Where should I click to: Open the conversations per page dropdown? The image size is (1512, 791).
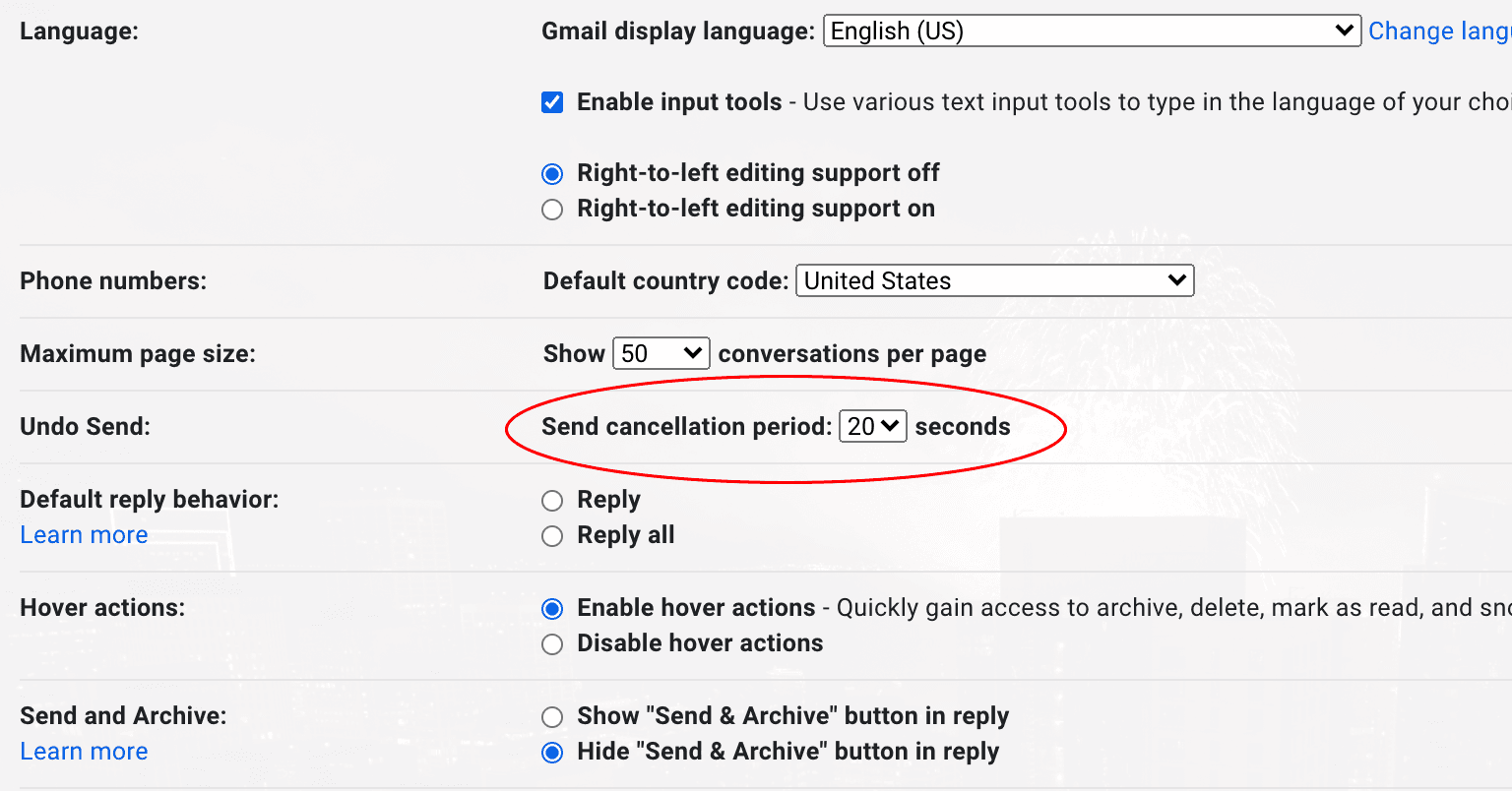pos(661,353)
